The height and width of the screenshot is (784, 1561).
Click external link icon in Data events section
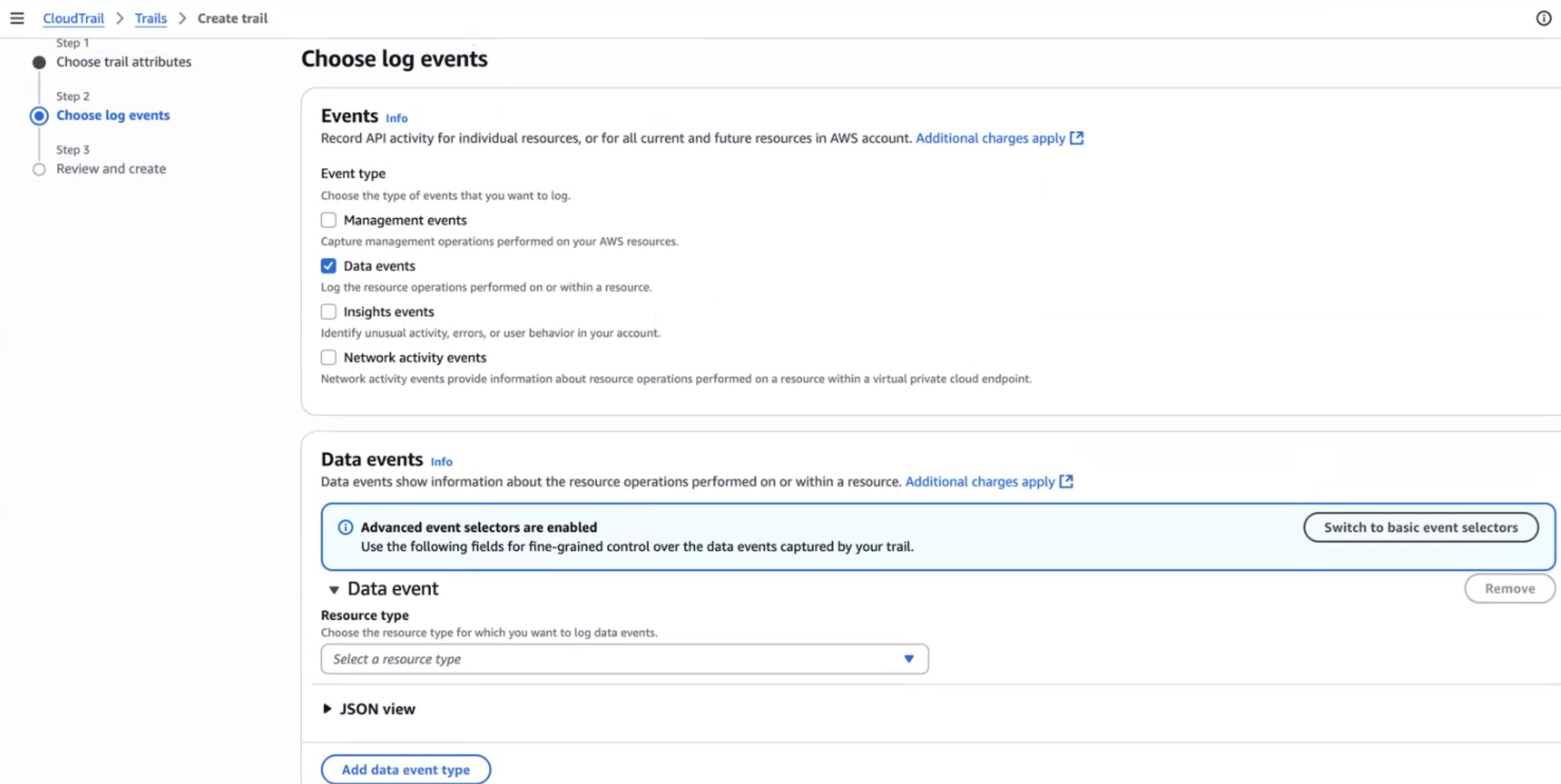[x=1066, y=481]
